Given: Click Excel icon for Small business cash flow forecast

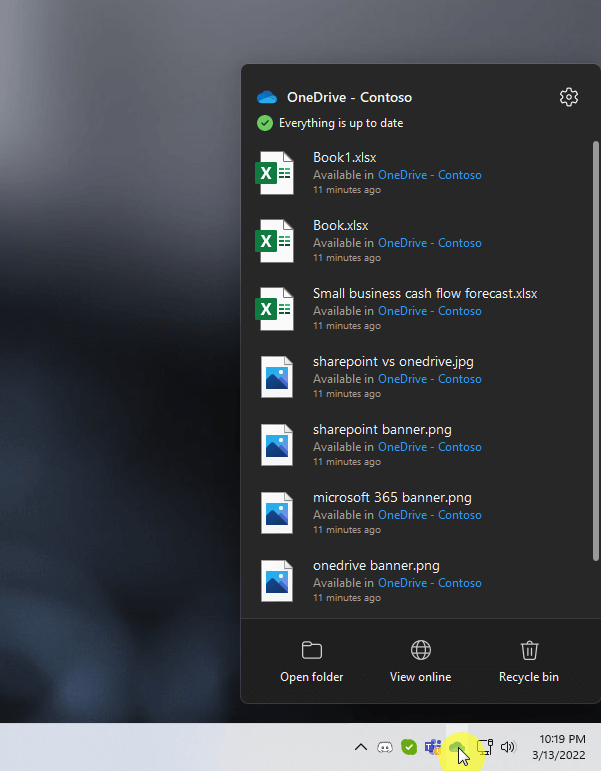Looking at the screenshot, I should pos(274,309).
